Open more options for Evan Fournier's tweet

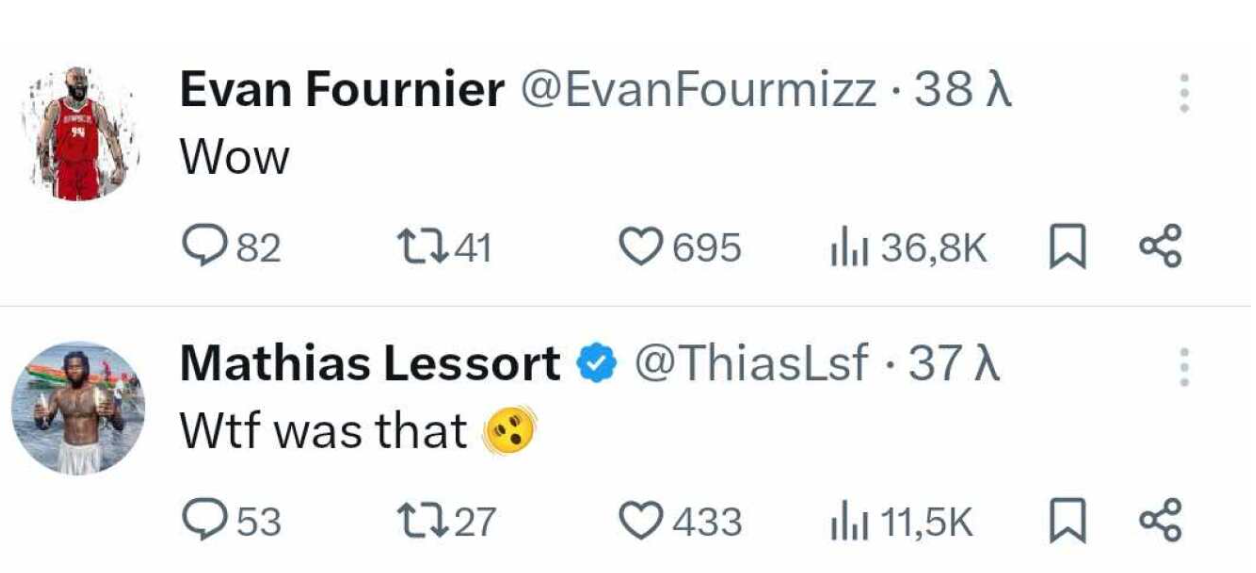tap(1184, 93)
